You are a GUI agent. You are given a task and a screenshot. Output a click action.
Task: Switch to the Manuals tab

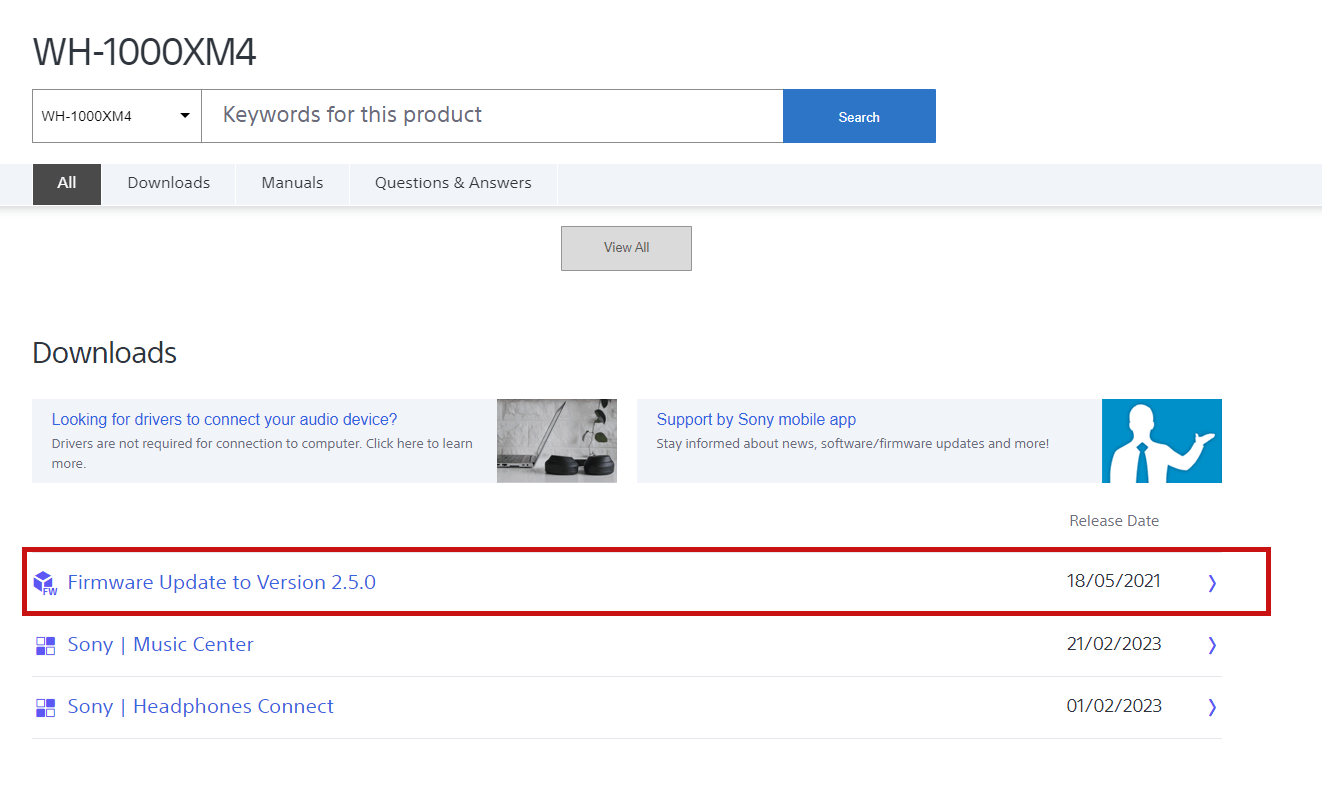[x=292, y=184]
